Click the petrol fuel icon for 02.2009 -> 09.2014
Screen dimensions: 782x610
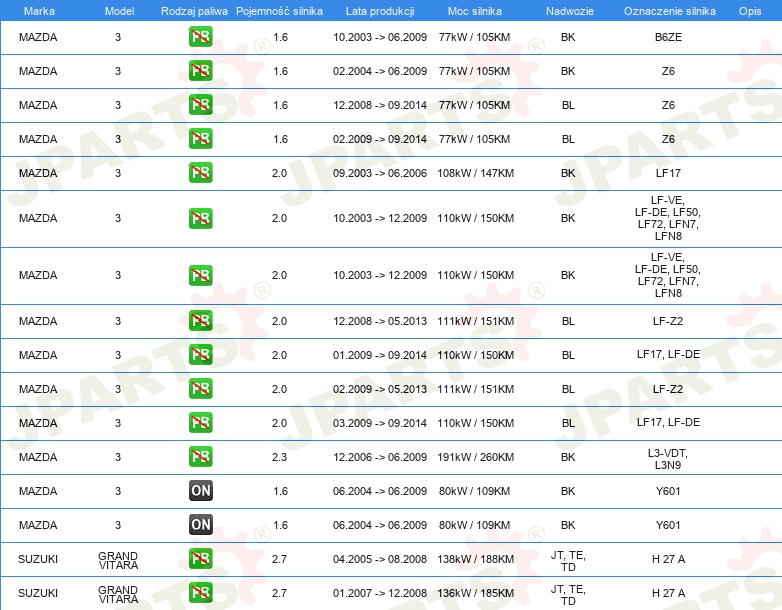click(200, 139)
